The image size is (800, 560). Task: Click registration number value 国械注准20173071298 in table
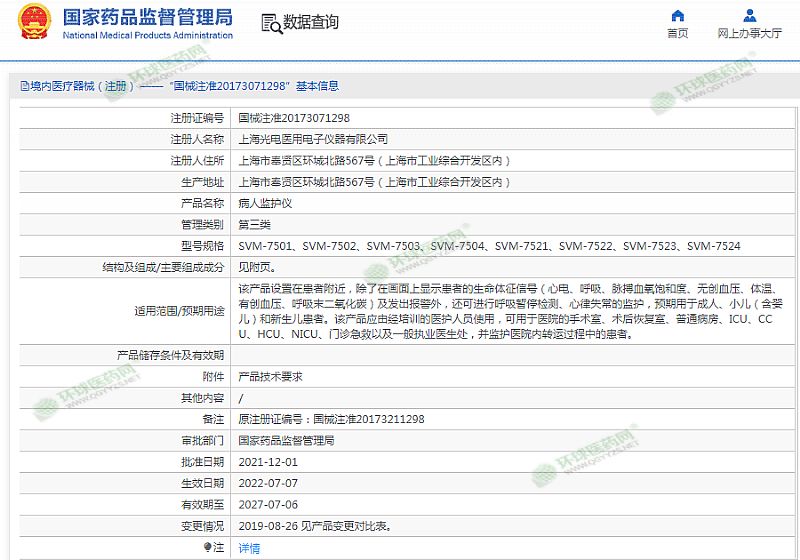point(294,118)
